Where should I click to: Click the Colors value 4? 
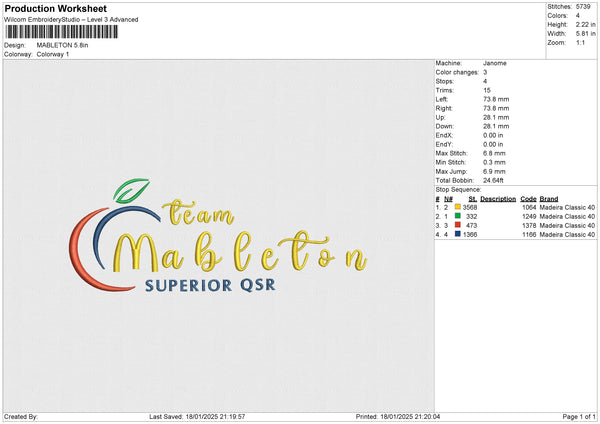pyautogui.click(x=578, y=16)
